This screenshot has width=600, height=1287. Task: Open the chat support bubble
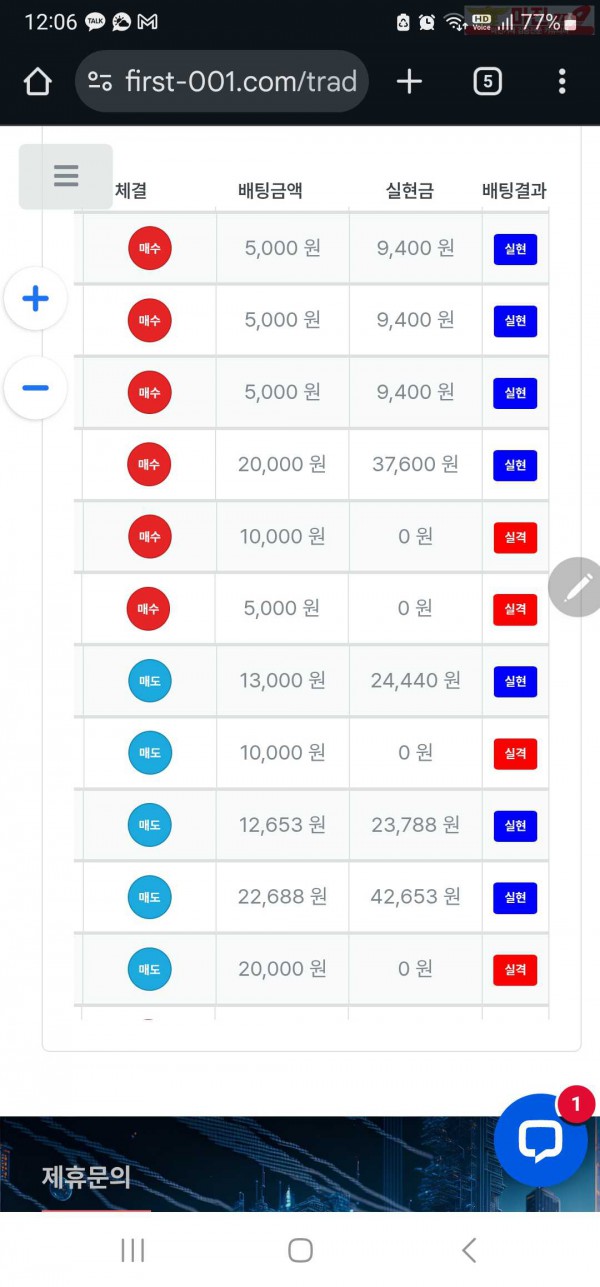[540, 1142]
